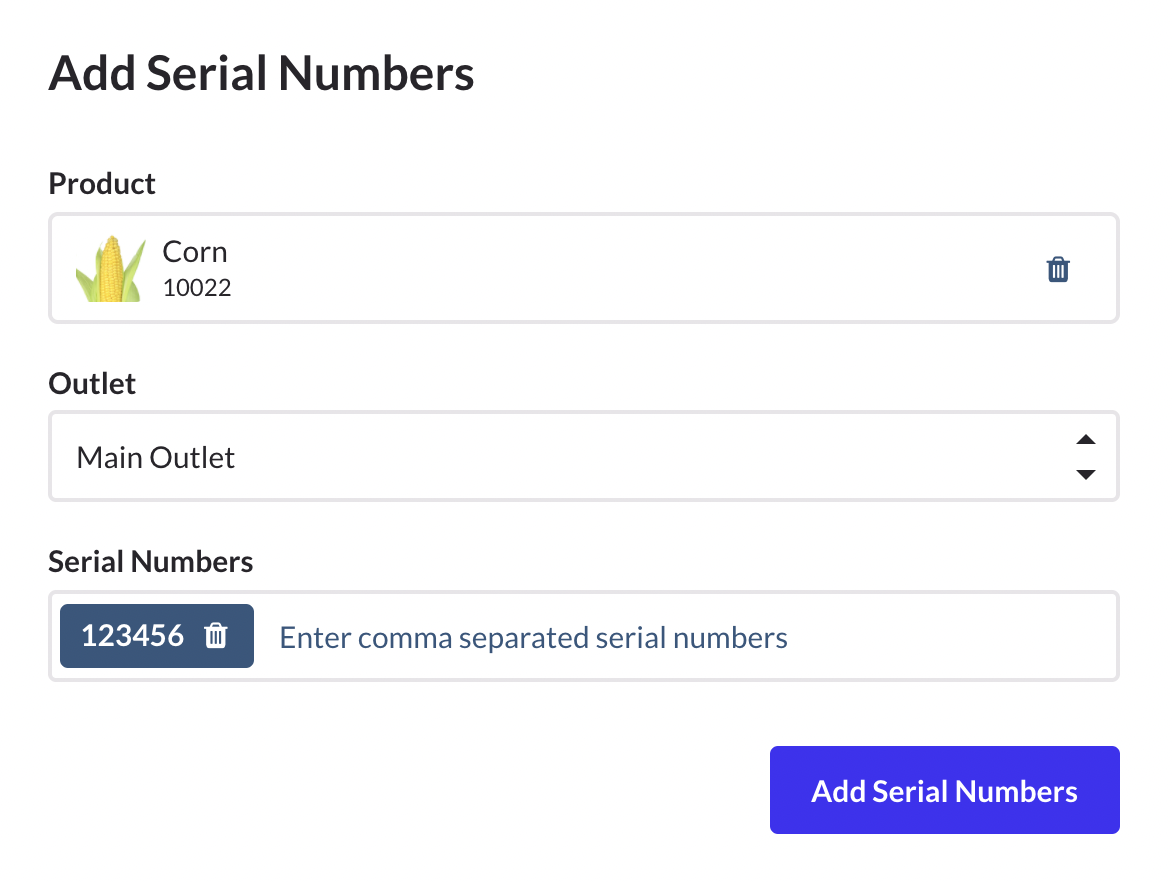1172x882 pixels.
Task: Delete serial number 123456 via its trash icon
Action: [x=216, y=636]
